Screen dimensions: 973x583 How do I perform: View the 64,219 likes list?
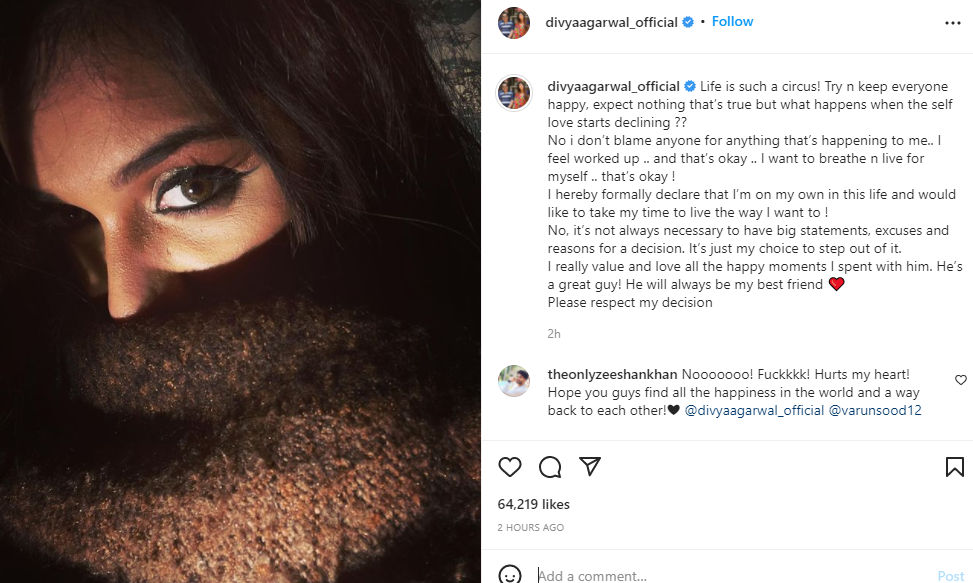[x=534, y=505]
